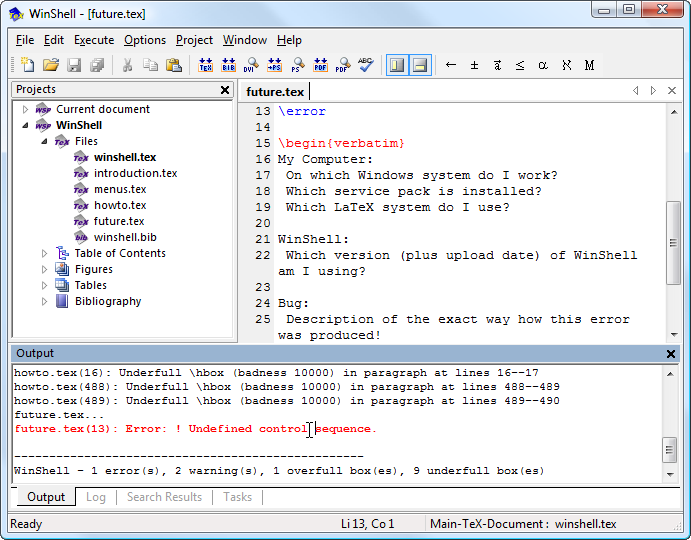The width and height of the screenshot is (691, 540).
Task: Run PDFLaTeX toolbar icon
Action: [320, 65]
